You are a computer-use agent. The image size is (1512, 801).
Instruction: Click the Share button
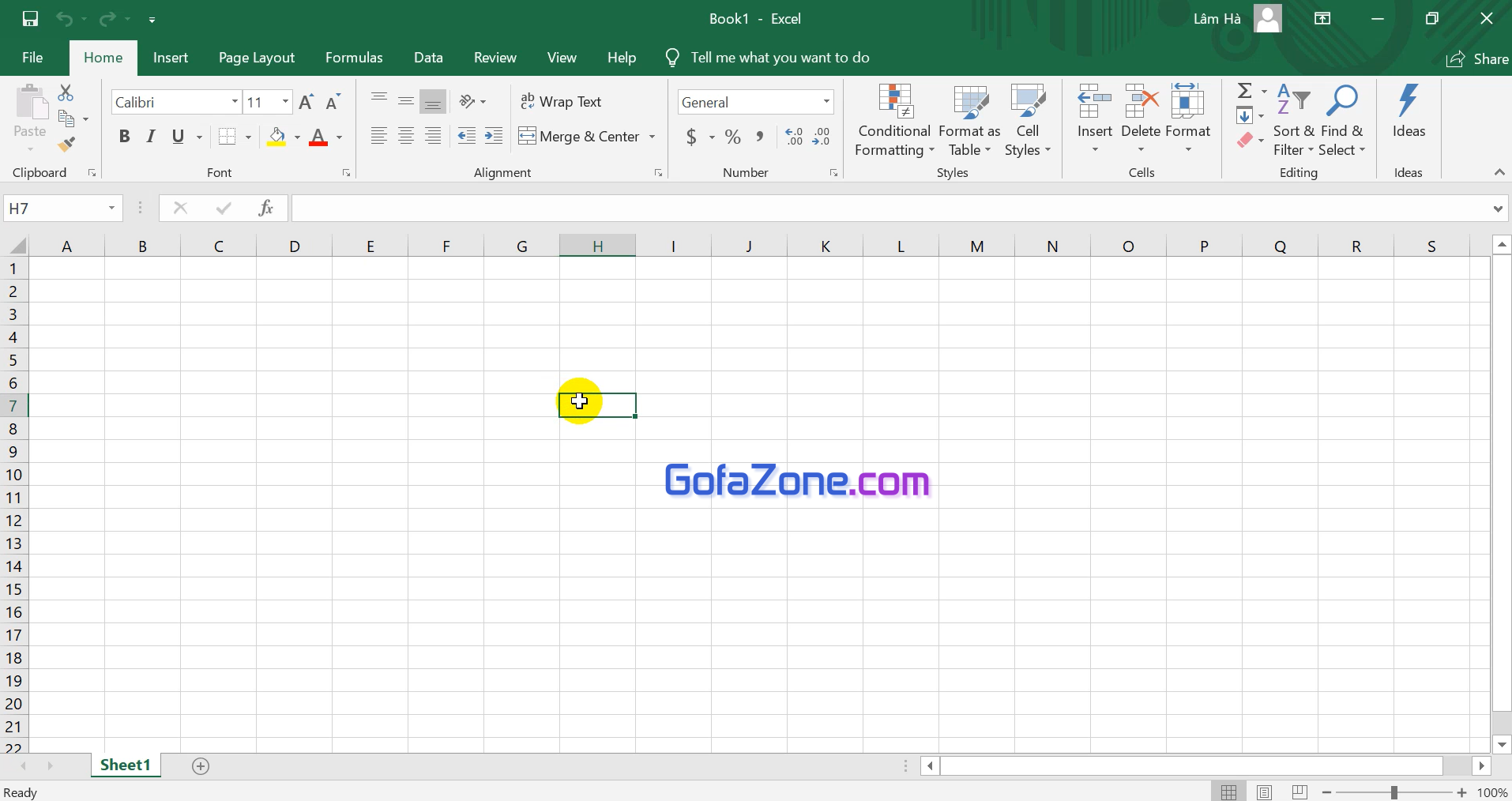[x=1477, y=59]
